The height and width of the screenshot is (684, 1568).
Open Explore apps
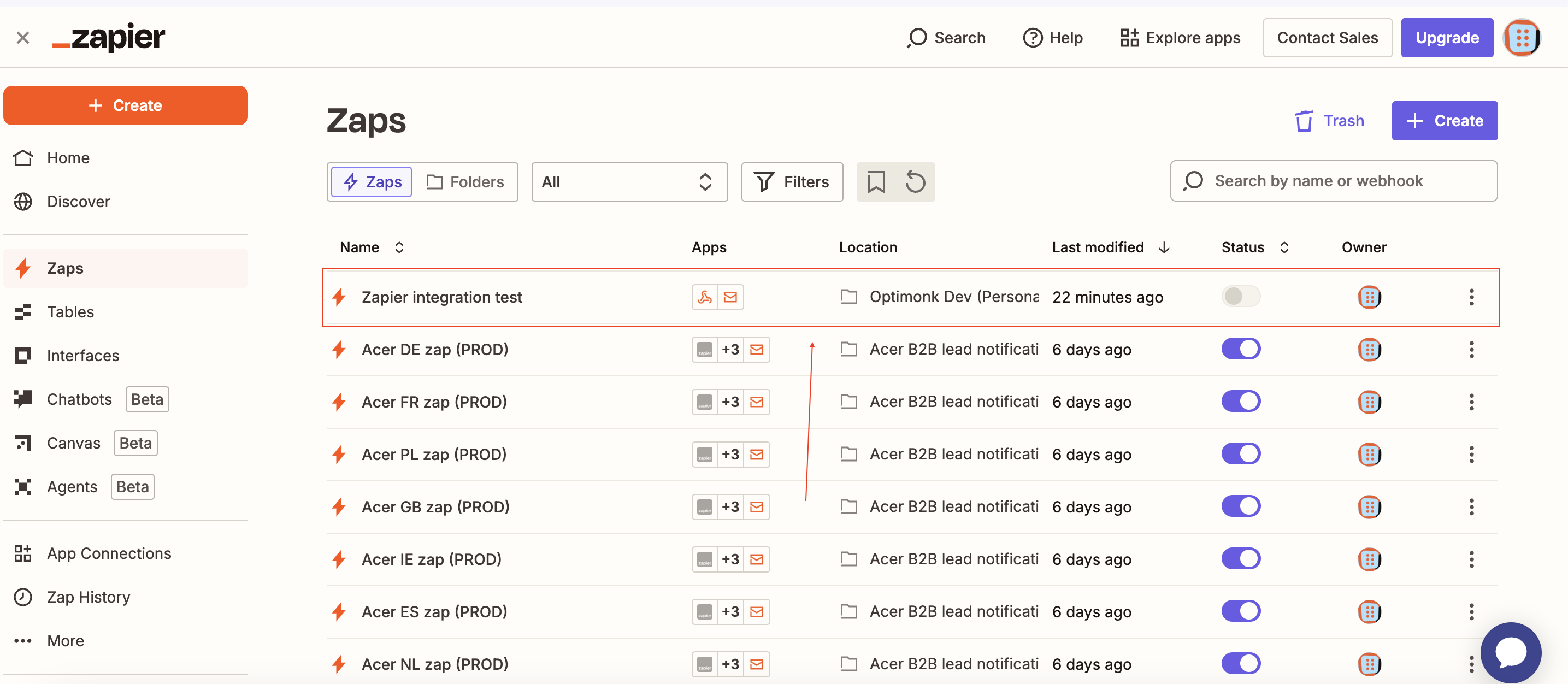coord(1180,38)
